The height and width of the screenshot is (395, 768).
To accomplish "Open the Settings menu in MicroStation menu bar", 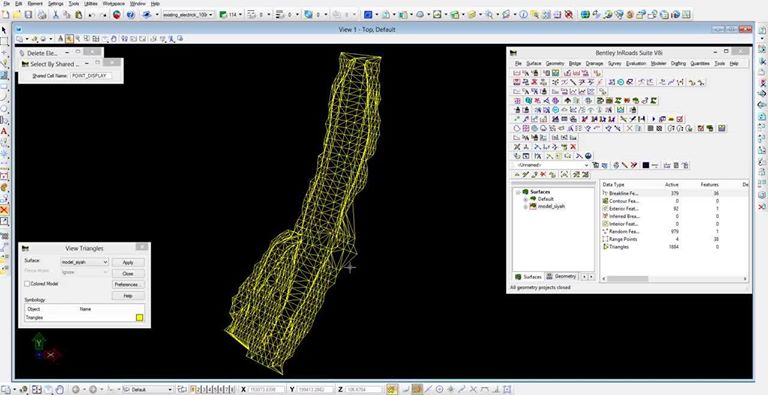I will [x=55, y=3].
